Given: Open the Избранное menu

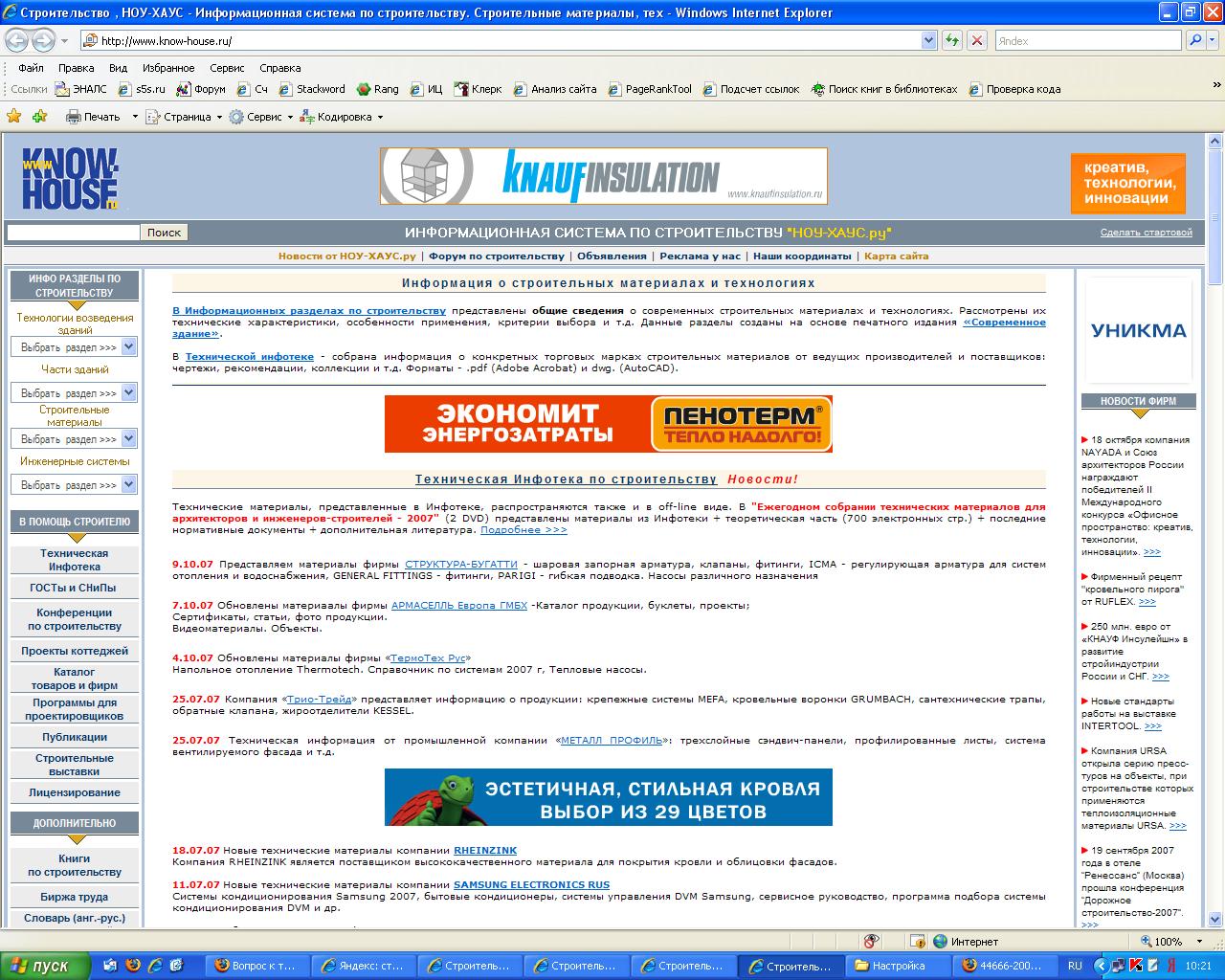Looking at the screenshot, I should (x=168, y=68).
